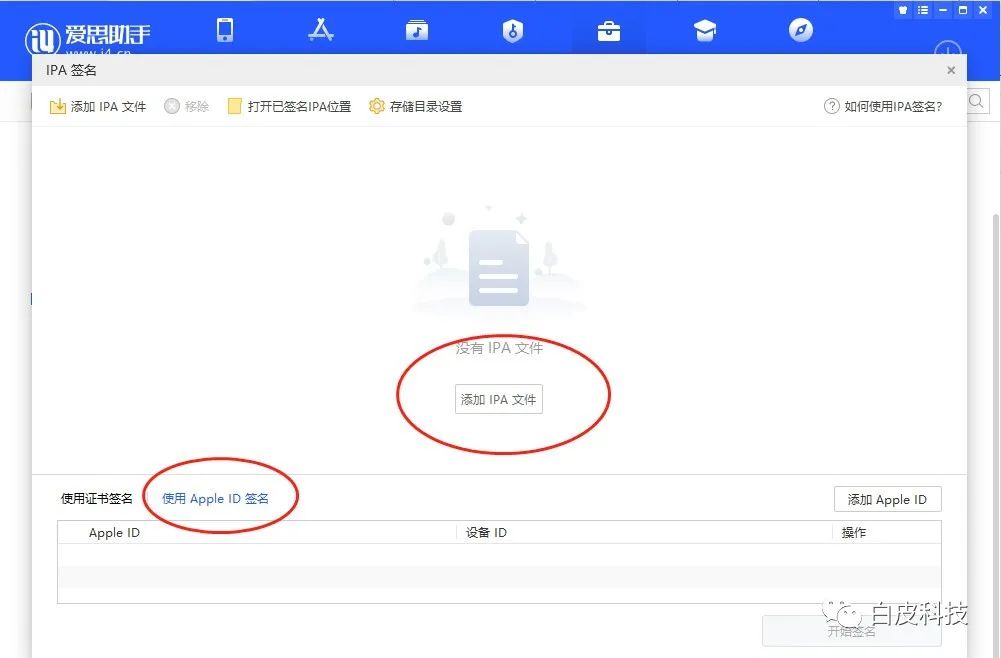Open the compass navigation icon

801,30
